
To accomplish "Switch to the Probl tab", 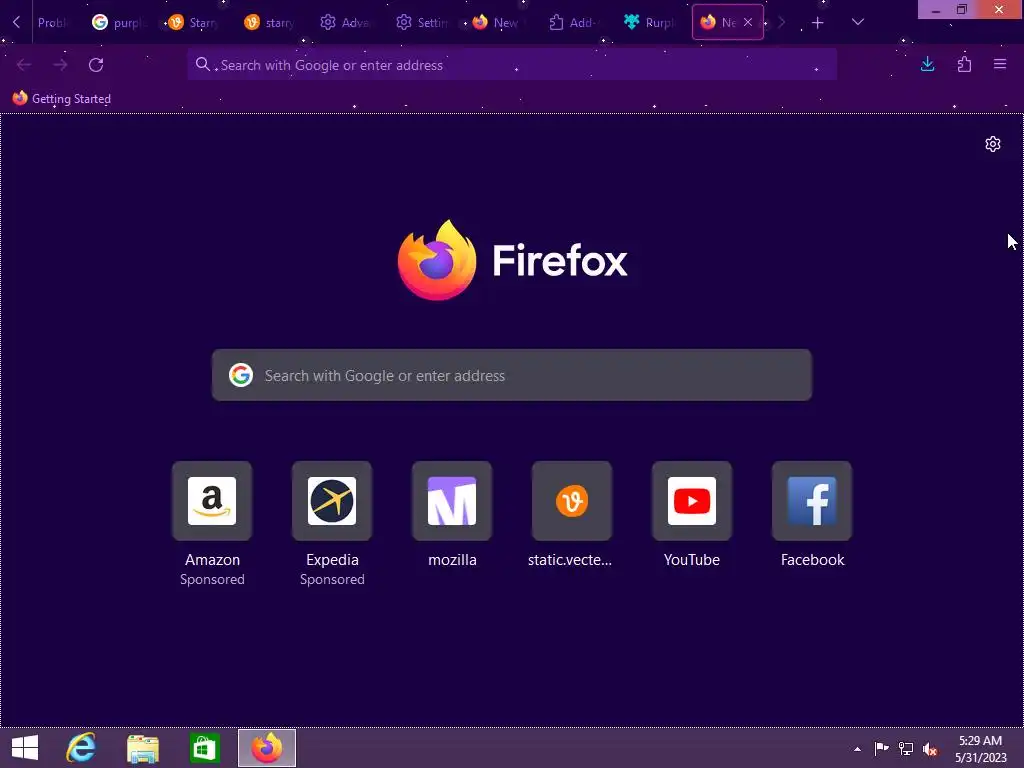I will pyautogui.click(x=52, y=23).
